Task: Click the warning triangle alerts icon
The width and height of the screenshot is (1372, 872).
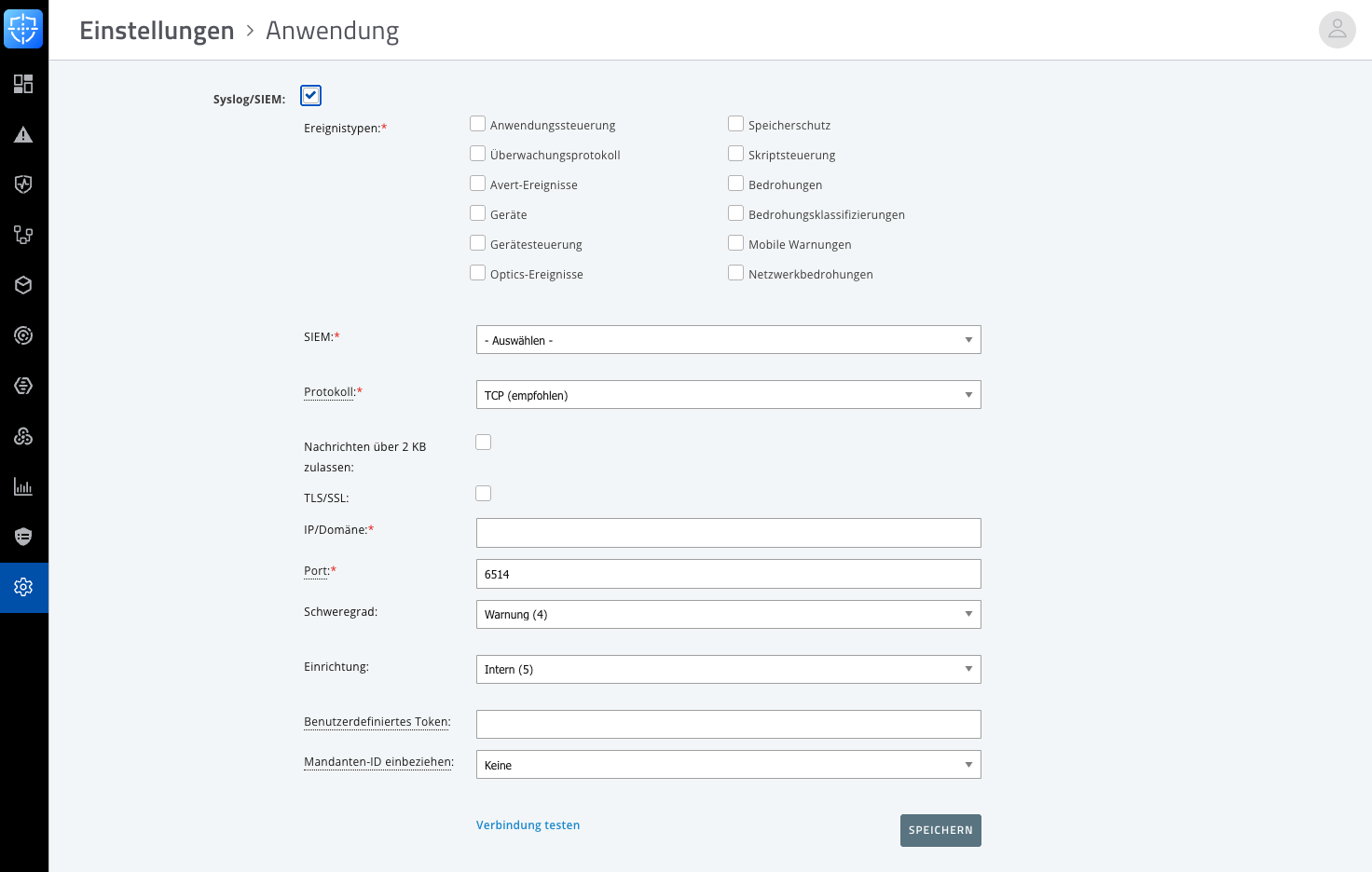Action: 23,134
